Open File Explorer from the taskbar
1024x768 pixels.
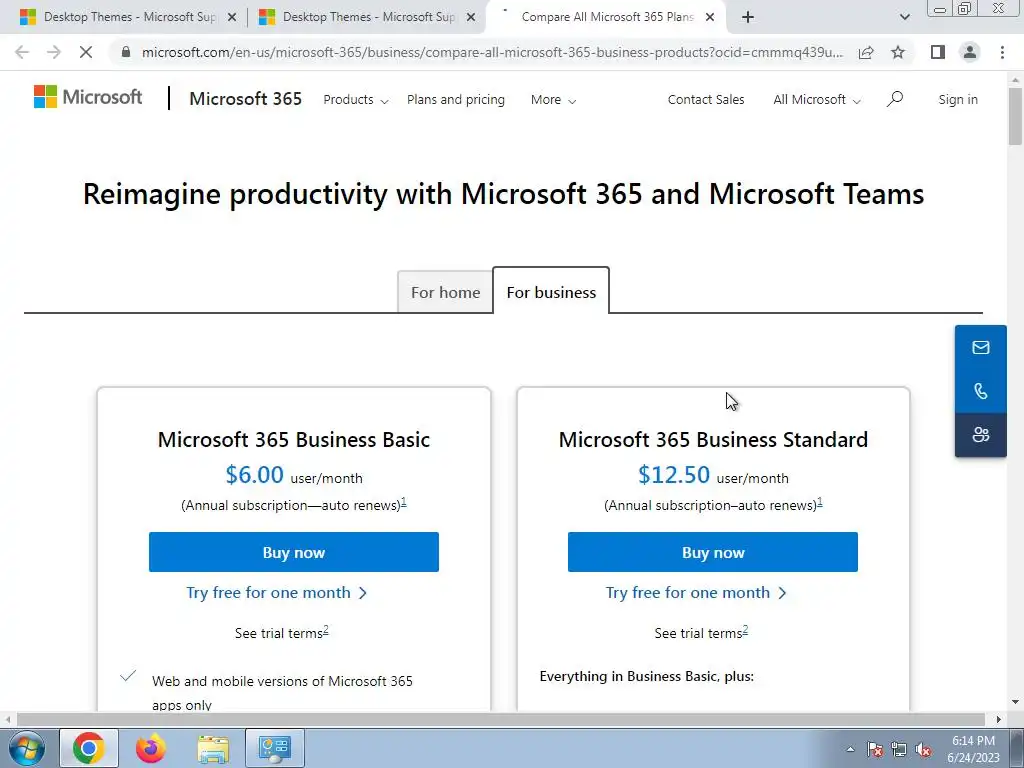pos(214,748)
